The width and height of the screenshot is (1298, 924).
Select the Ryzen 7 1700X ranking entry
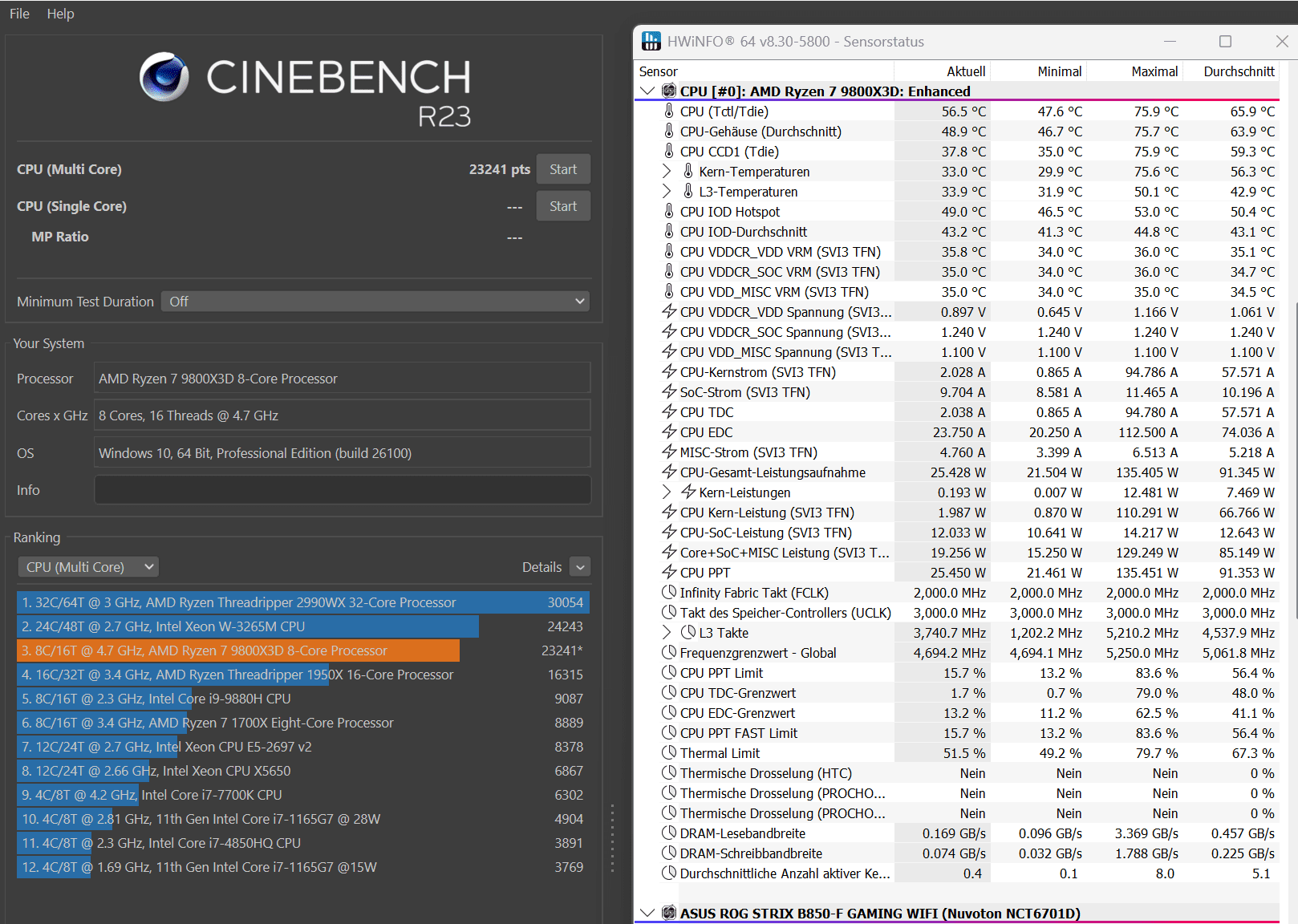[303, 723]
